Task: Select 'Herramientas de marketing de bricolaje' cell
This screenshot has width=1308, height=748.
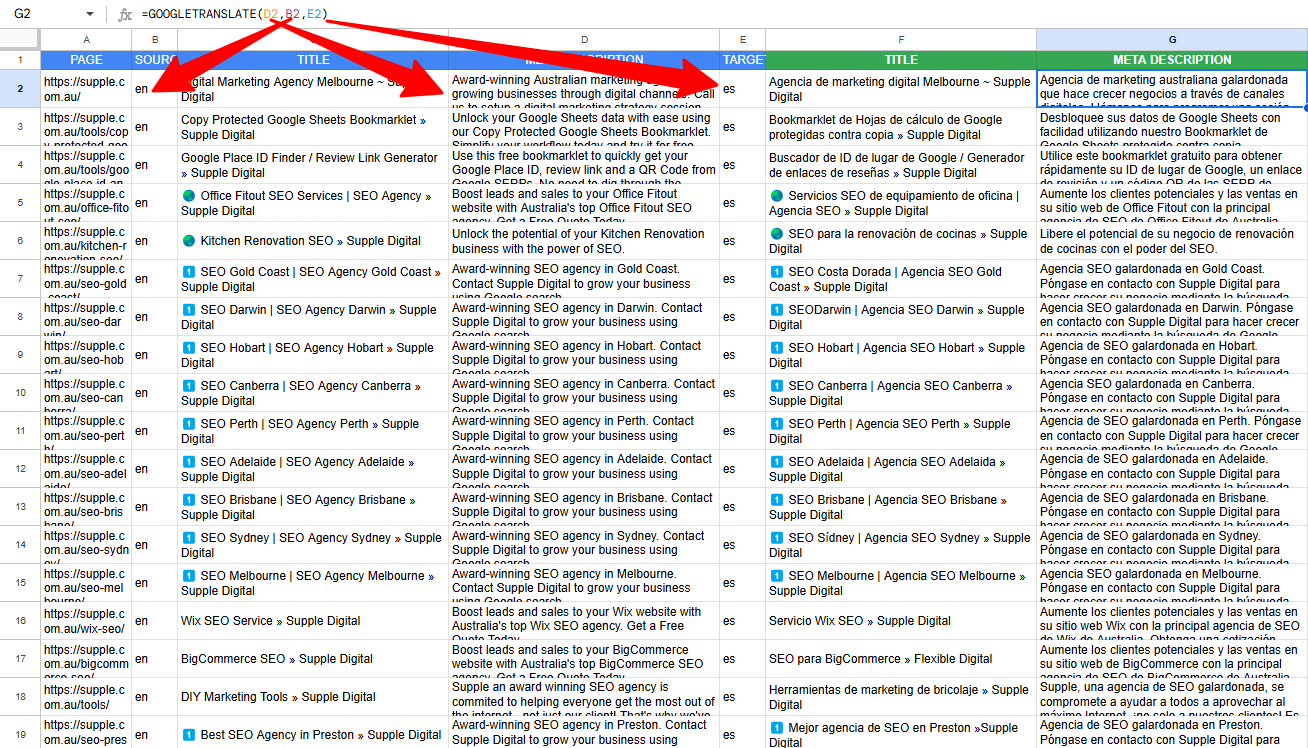Action: tap(901, 697)
